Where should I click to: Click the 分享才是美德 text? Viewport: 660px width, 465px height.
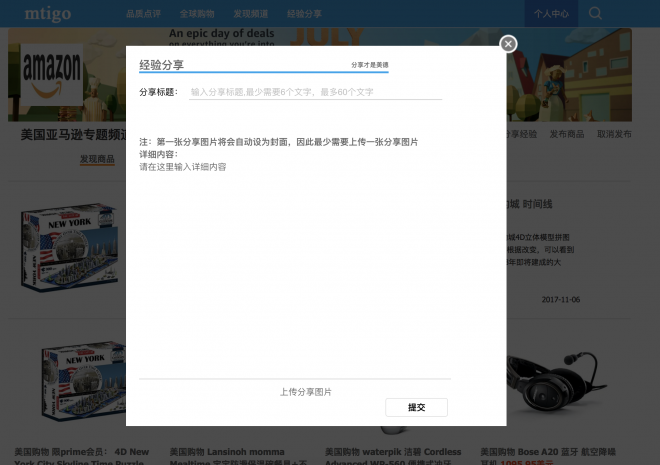(370, 65)
